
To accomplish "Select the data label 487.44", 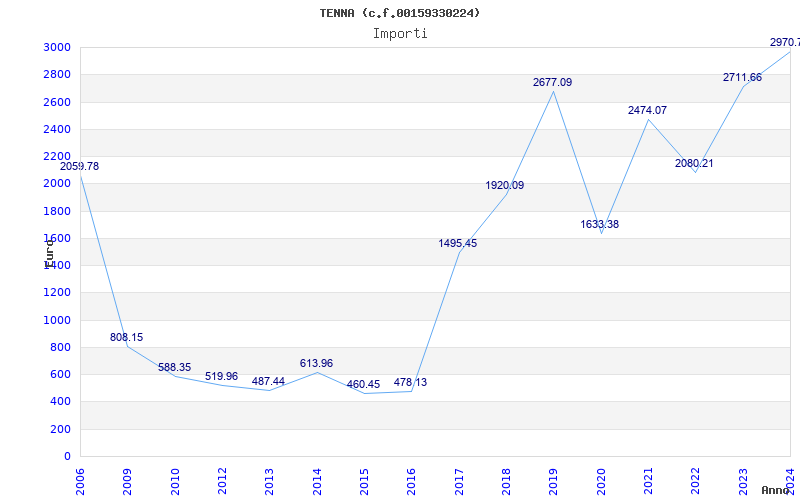I will pos(268,381).
